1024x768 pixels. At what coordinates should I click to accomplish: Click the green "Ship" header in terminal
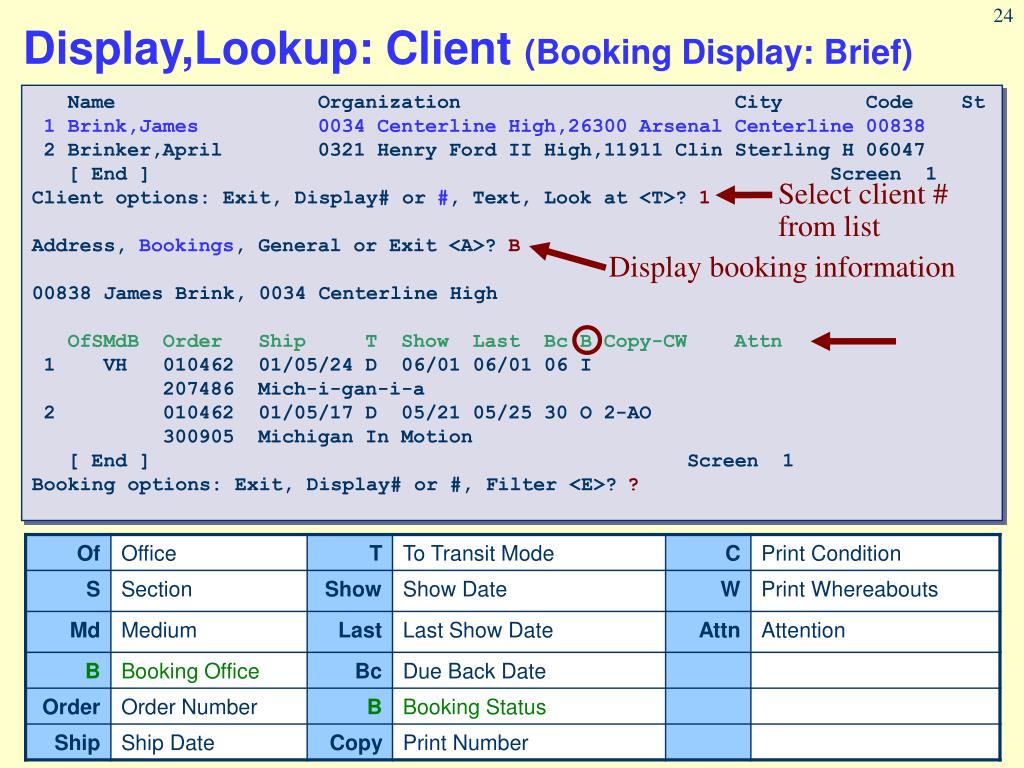pos(281,342)
